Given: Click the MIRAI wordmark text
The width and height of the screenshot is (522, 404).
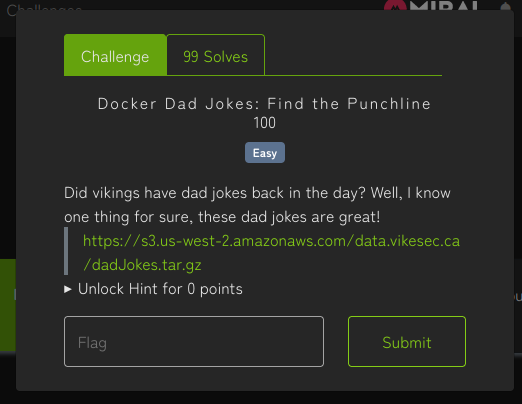Looking at the screenshot, I should coord(444,5).
